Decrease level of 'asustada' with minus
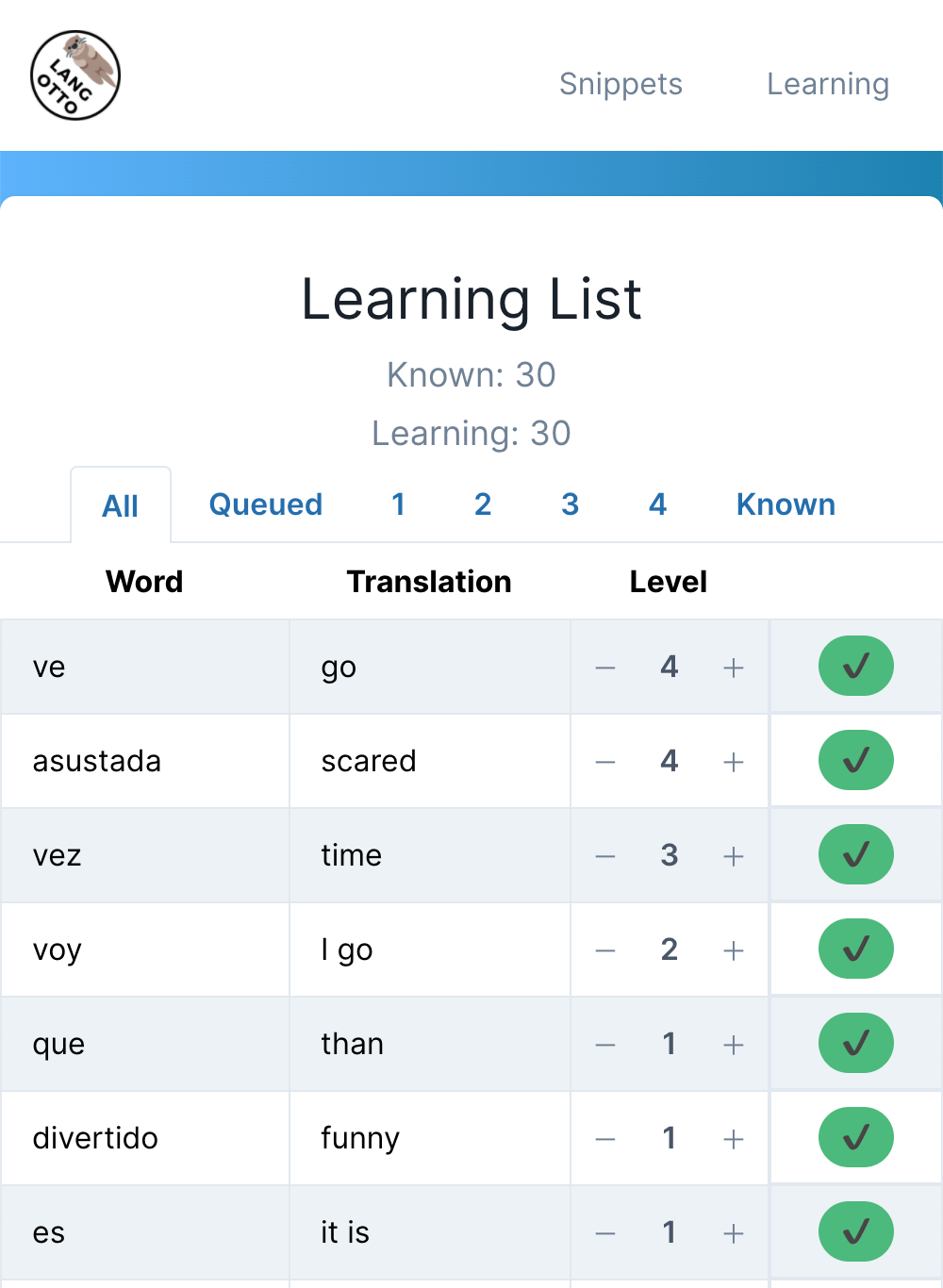This screenshot has height=1288, width=943. (605, 762)
